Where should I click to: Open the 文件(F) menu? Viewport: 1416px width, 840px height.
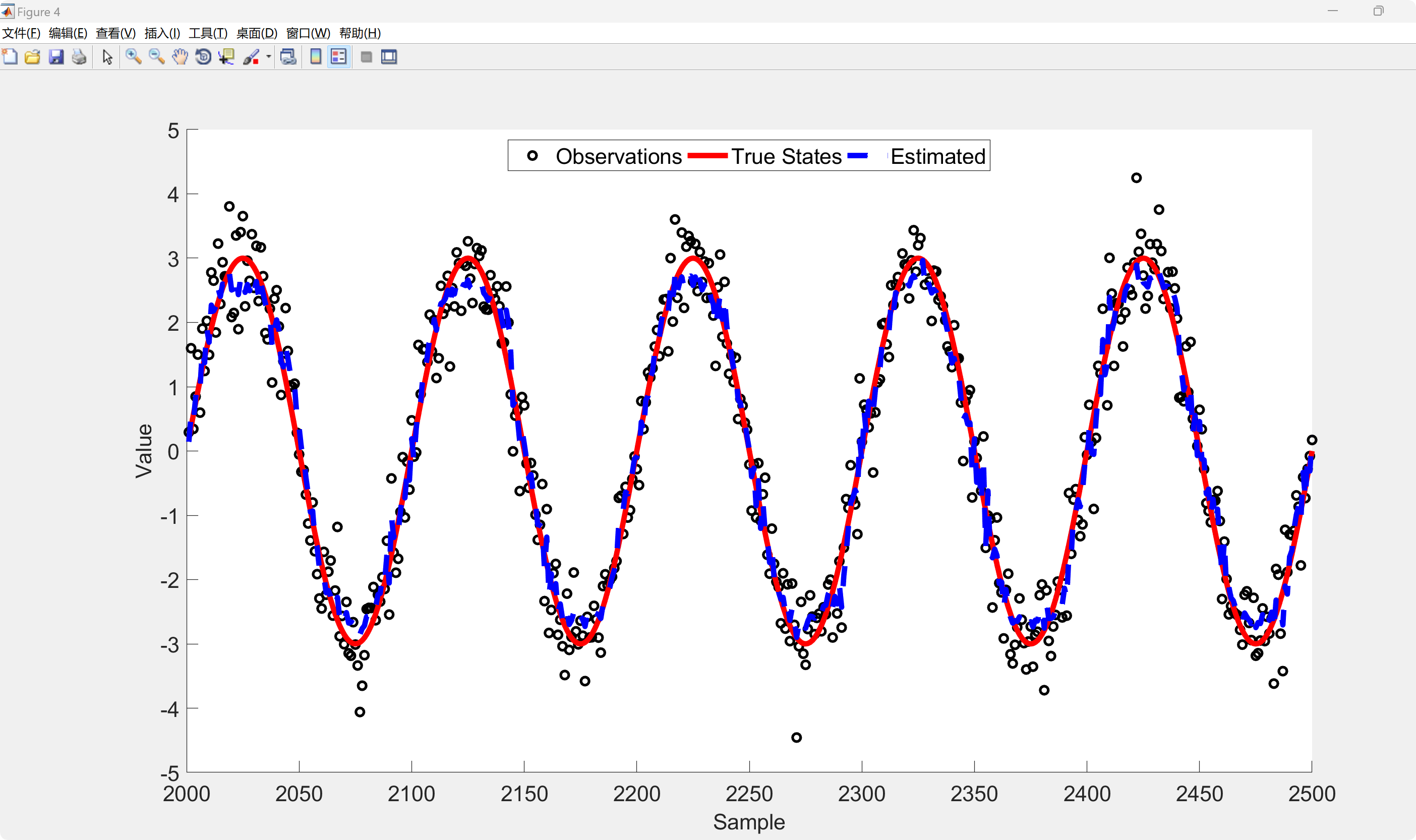pyautogui.click(x=21, y=33)
